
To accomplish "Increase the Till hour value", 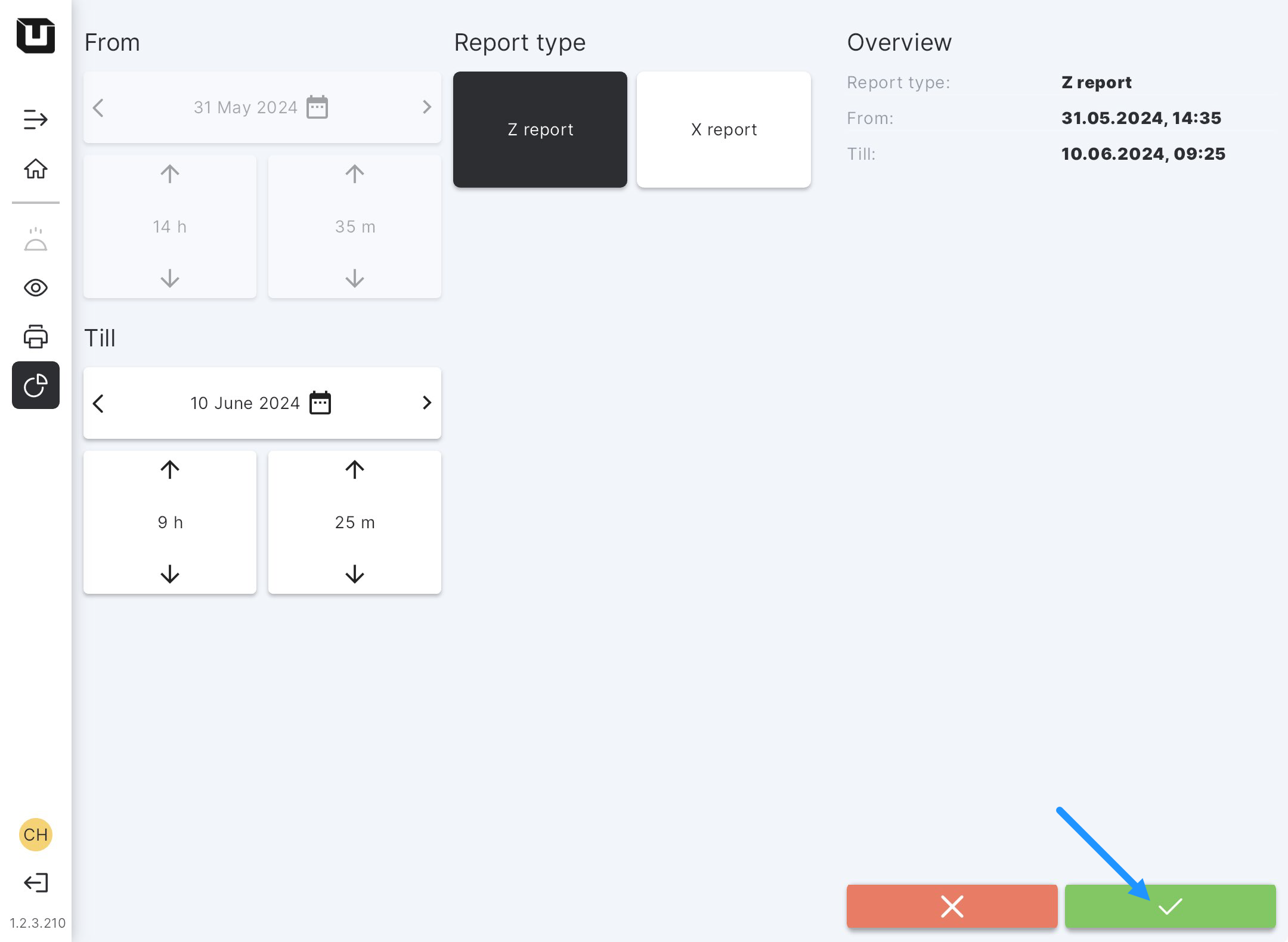I will click(170, 470).
